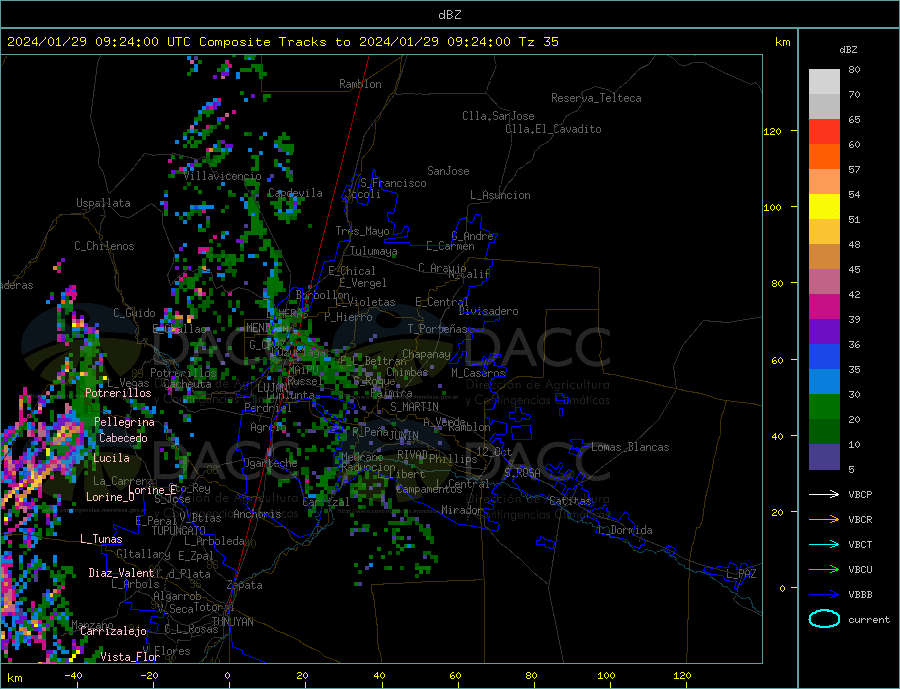This screenshot has height=689, width=900.
Task: Click the 'TUPUNGATO' map label
Action: click(179, 531)
